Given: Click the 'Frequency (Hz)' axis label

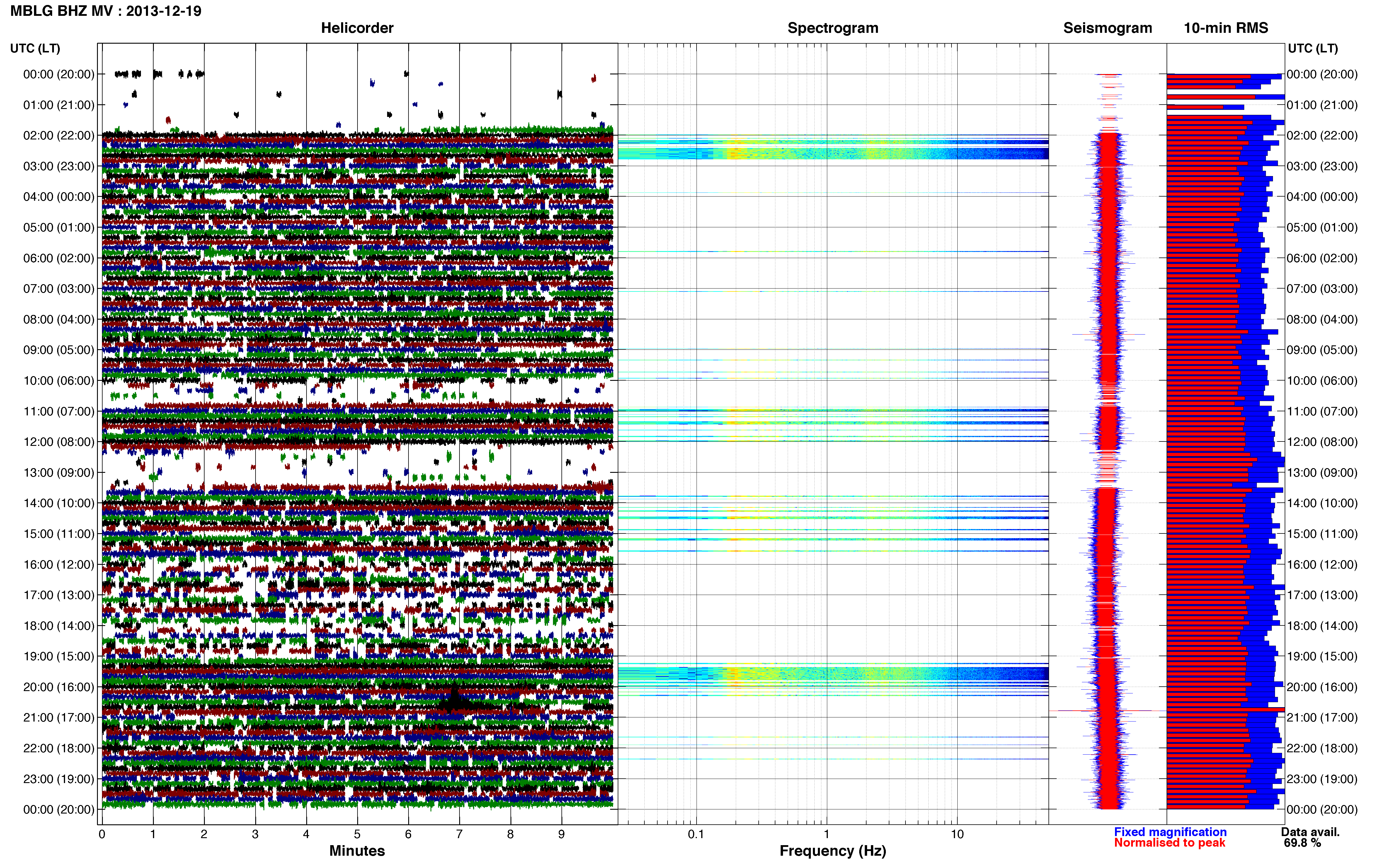Looking at the screenshot, I should pyautogui.click(x=833, y=851).
